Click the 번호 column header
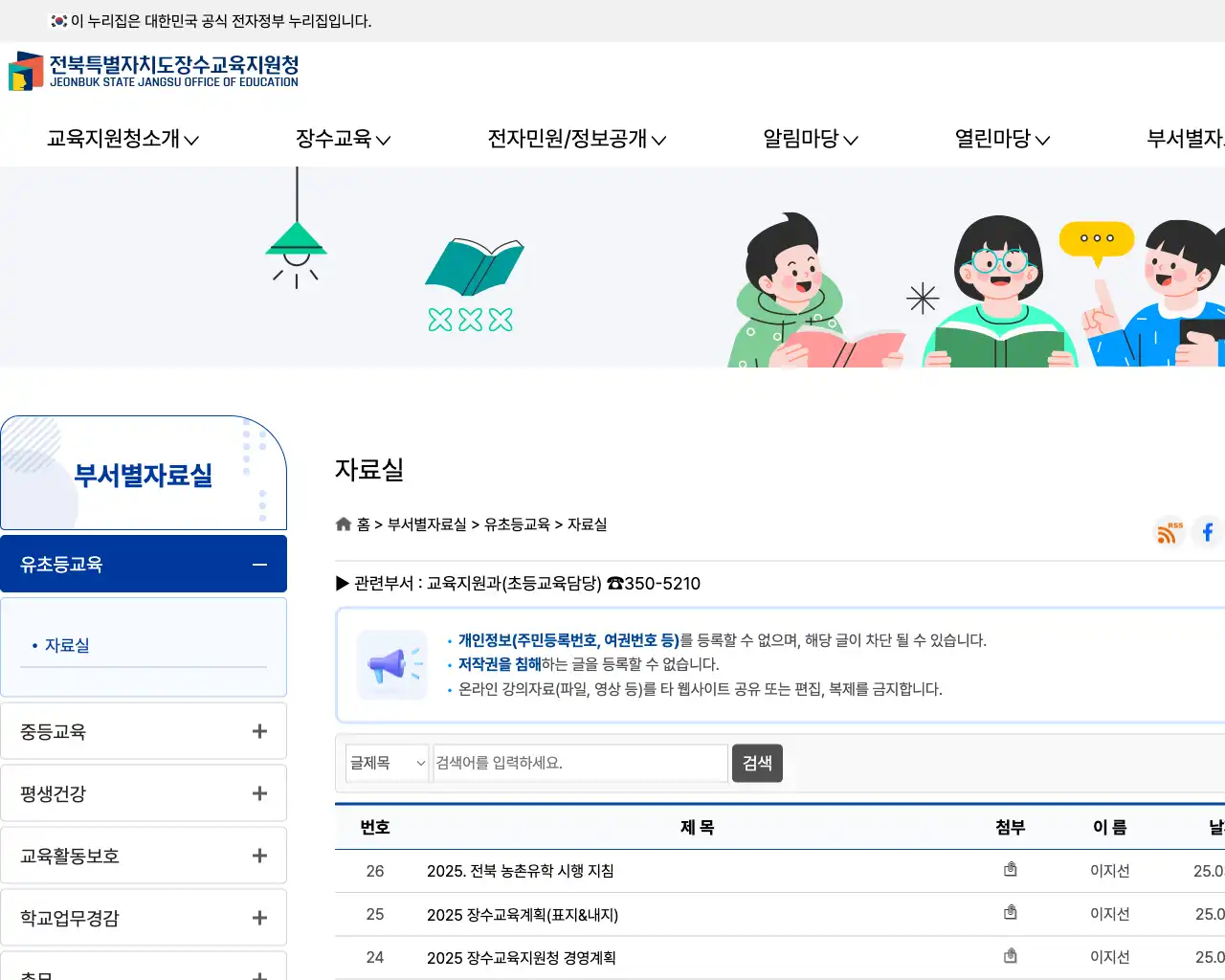This screenshot has width=1225, height=980. 375,827
